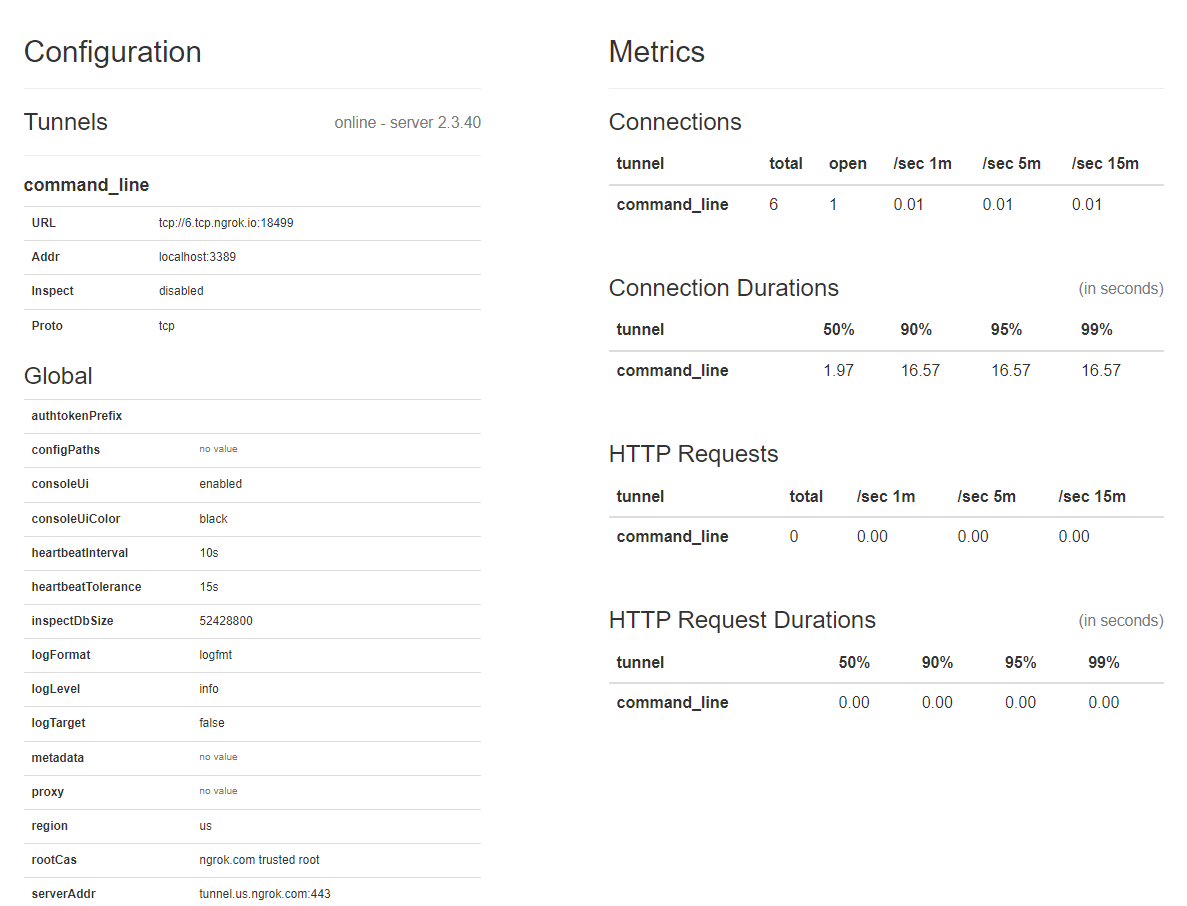Click the inspectDbSize value 52428800
Screen dimensions: 1187x906
tap(226, 621)
